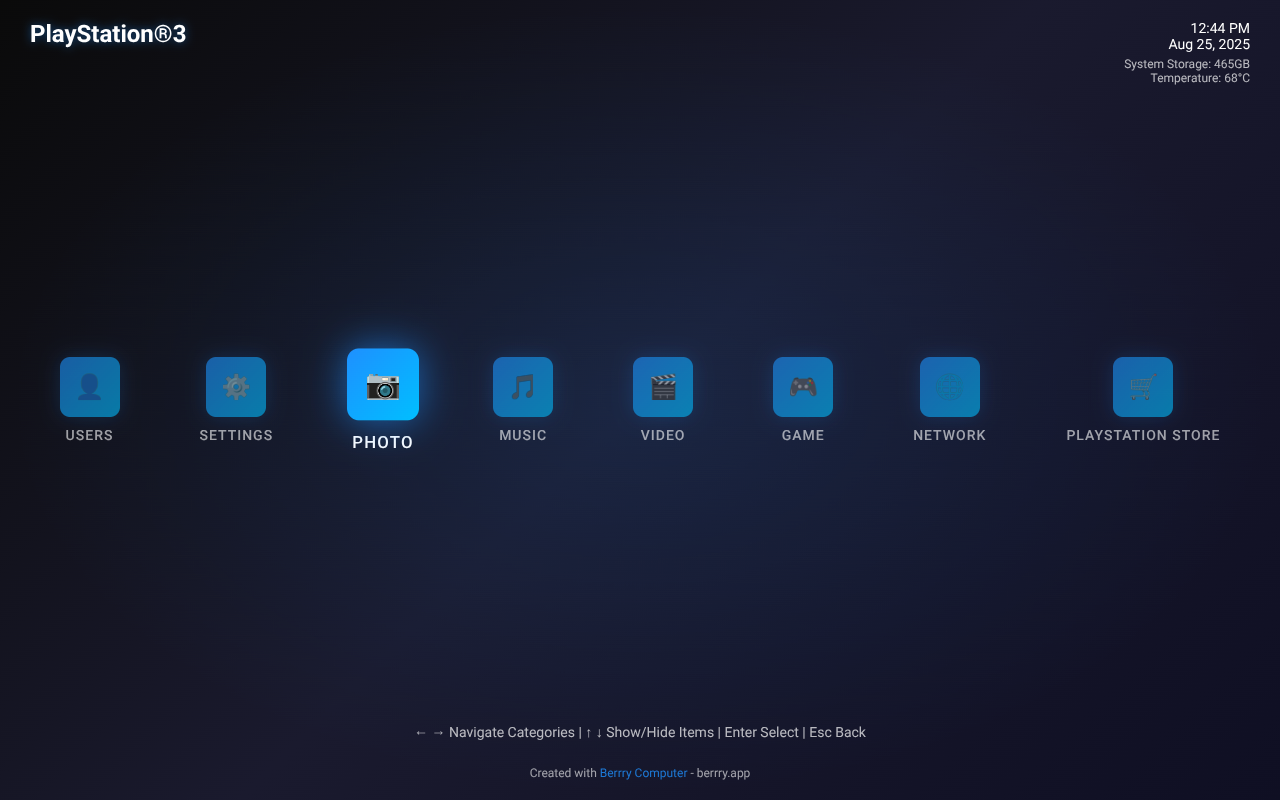1280x800 pixels.
Task: Choose the SETTINGS category label
Action: [236, 435]
